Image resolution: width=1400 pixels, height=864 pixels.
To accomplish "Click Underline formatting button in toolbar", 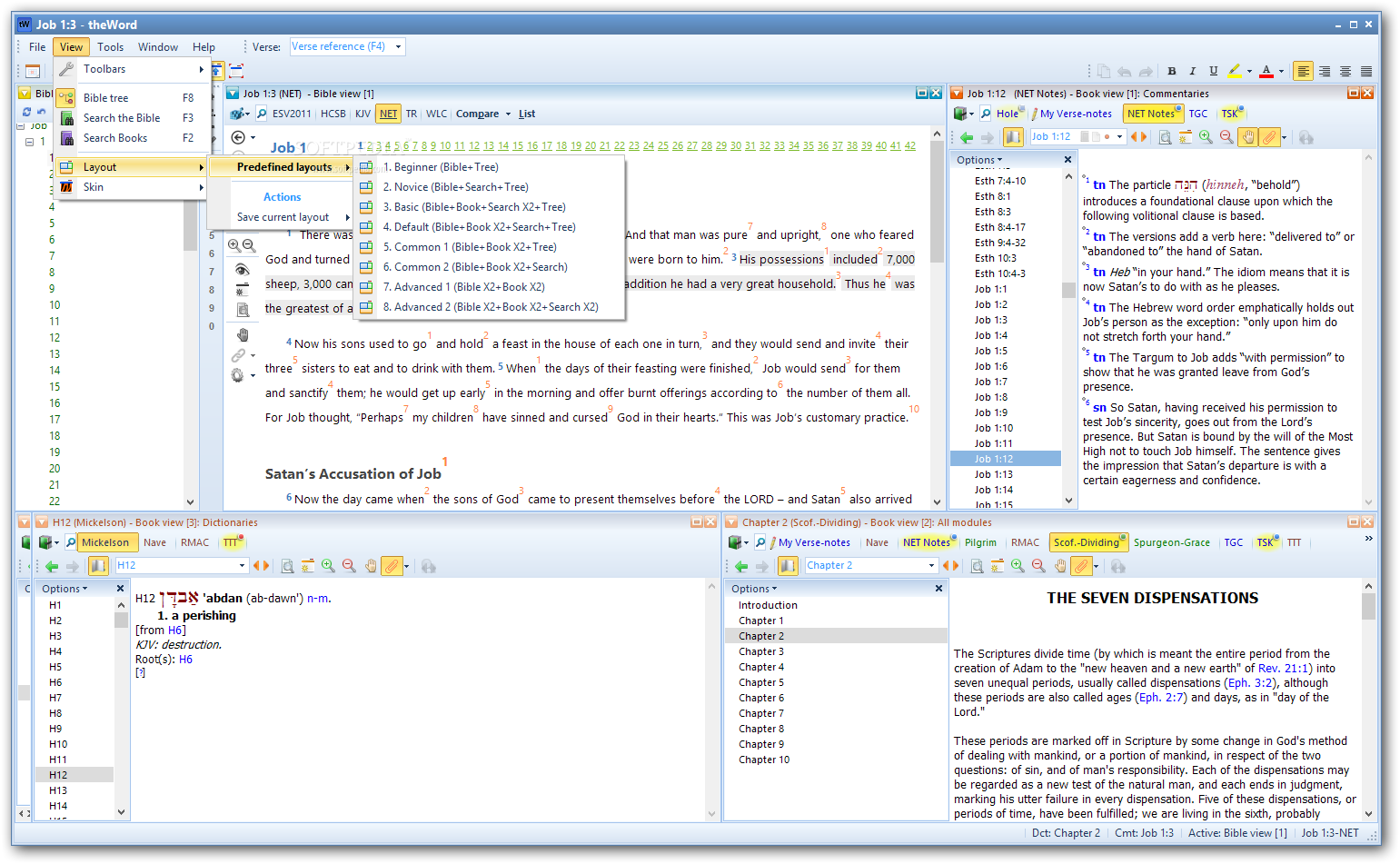I will point(1214,71).
